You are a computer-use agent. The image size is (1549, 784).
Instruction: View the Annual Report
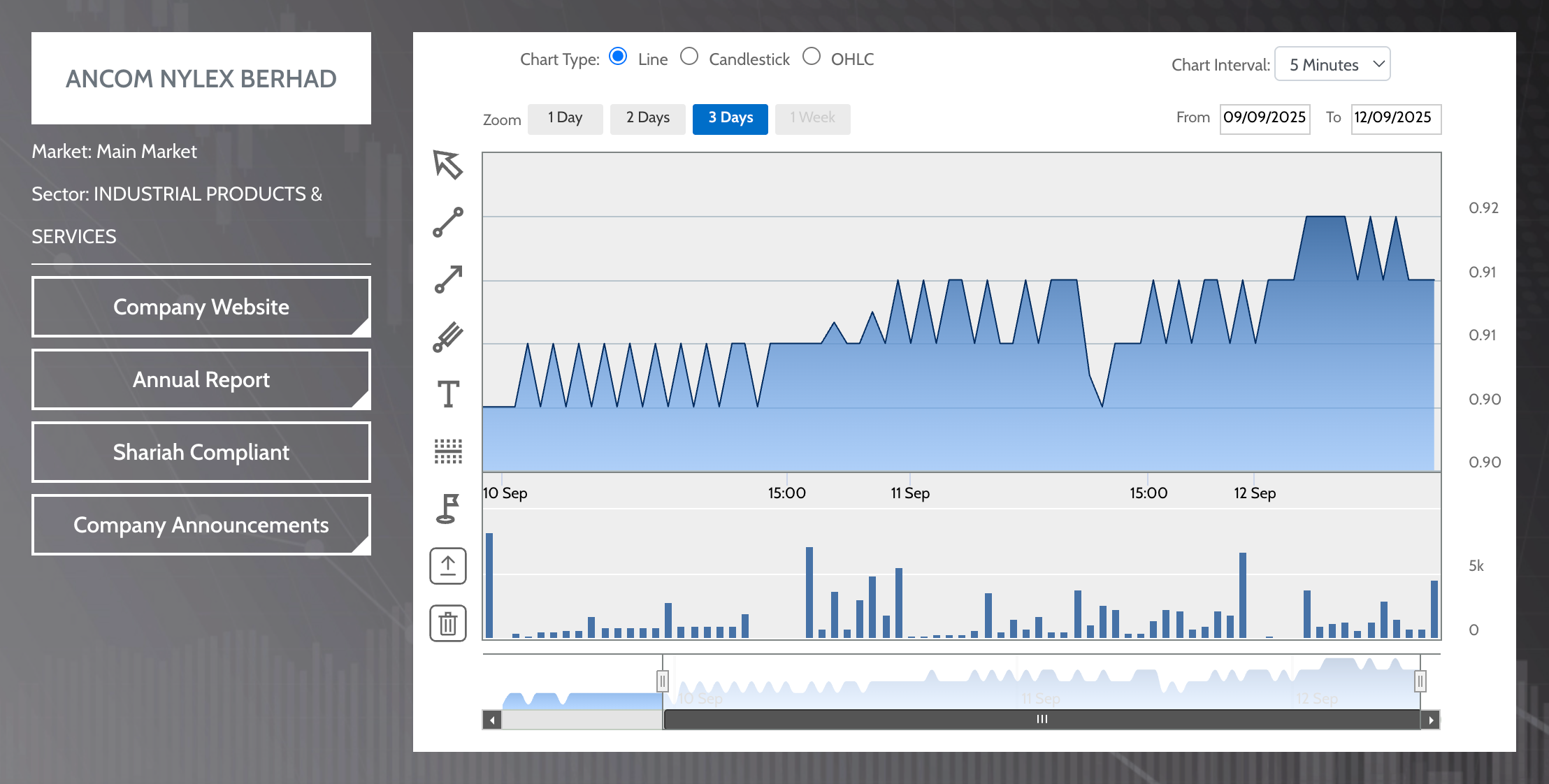pyautogui.click(x=201, y=379)
